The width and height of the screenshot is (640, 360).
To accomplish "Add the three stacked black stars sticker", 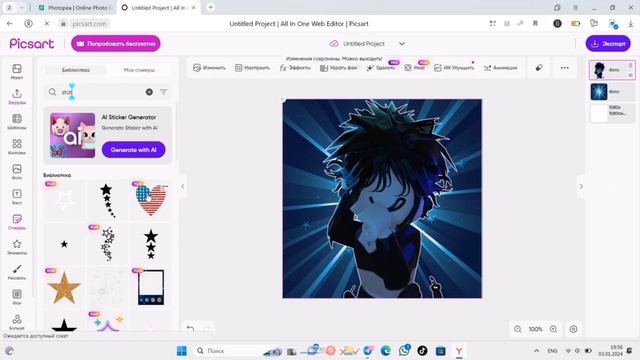I will pyautogui.click(x=151, y=244).
